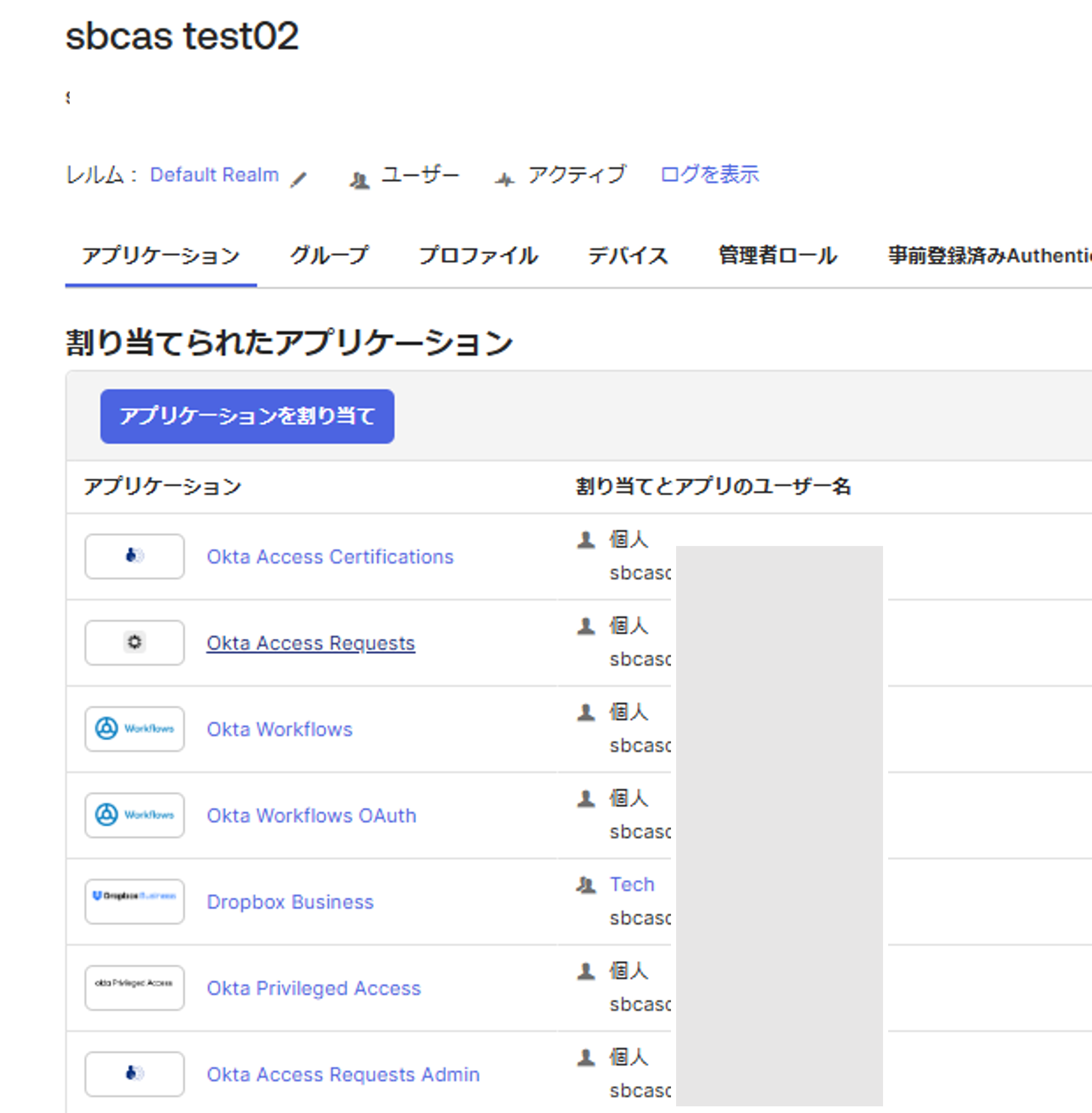The image size is (1092, 1113).
Task: Edit the realm with the pencil icon
Action: [298, 180]
